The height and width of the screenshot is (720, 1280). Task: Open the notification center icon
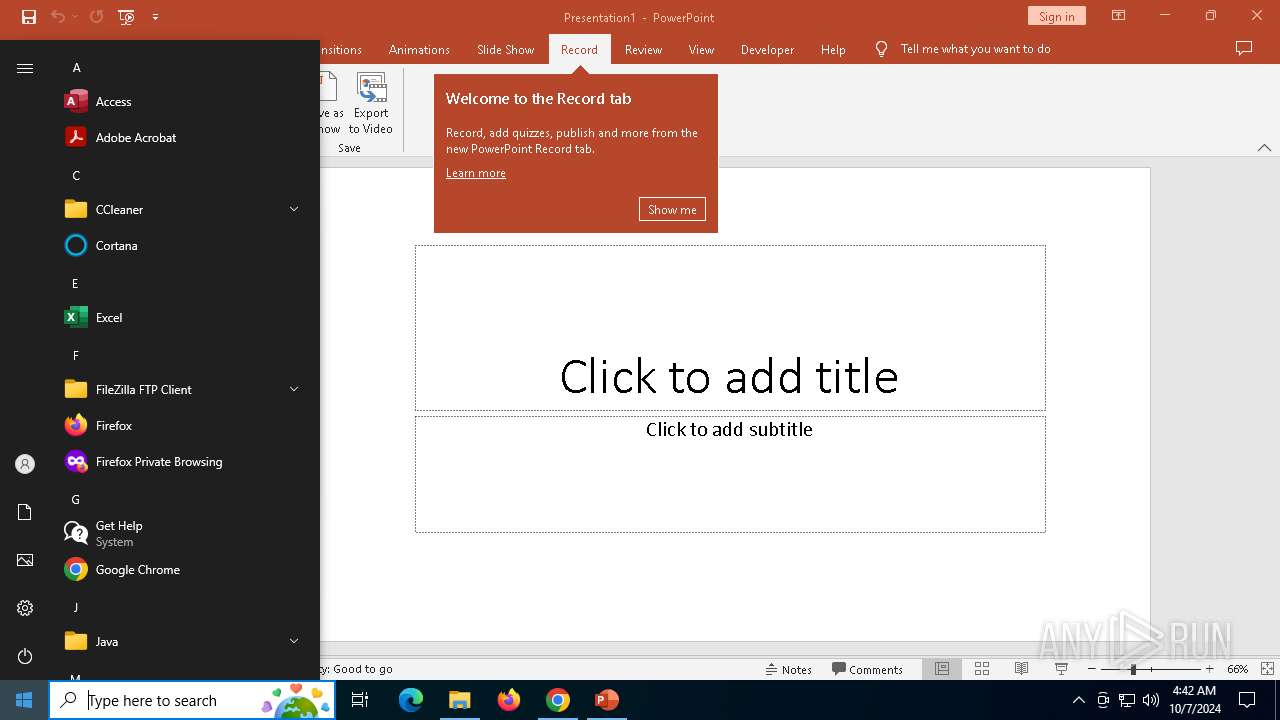pyautogui.click(x=1247, y=700)
